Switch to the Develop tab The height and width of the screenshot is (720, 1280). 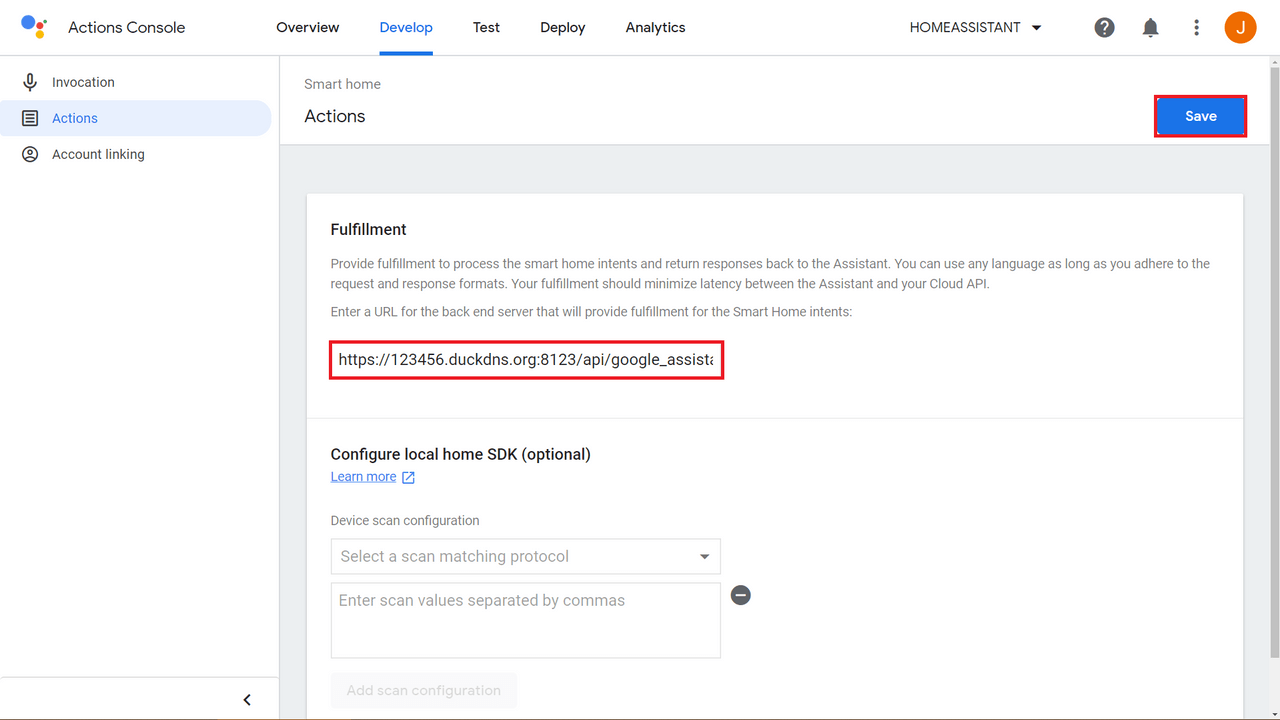coord(406,28)
